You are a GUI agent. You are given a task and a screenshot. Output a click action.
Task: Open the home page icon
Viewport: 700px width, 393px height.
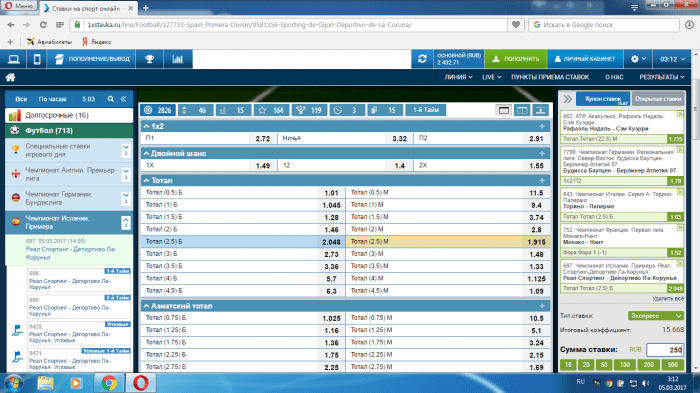[10, 77]
